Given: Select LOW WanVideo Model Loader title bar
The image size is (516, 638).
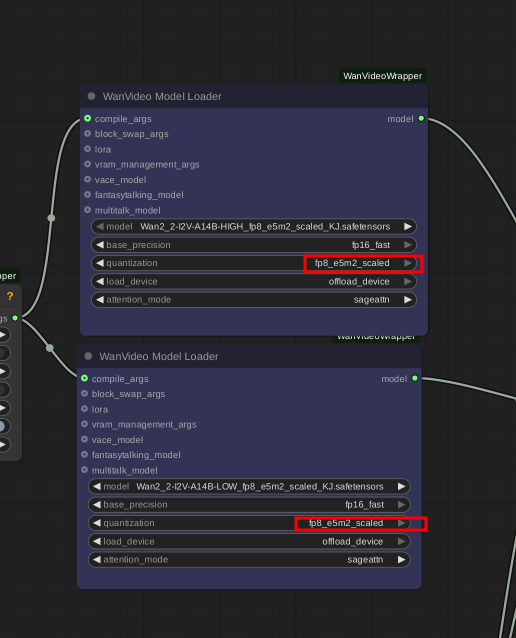Looking at the screenshot, I should pos(249,356).
